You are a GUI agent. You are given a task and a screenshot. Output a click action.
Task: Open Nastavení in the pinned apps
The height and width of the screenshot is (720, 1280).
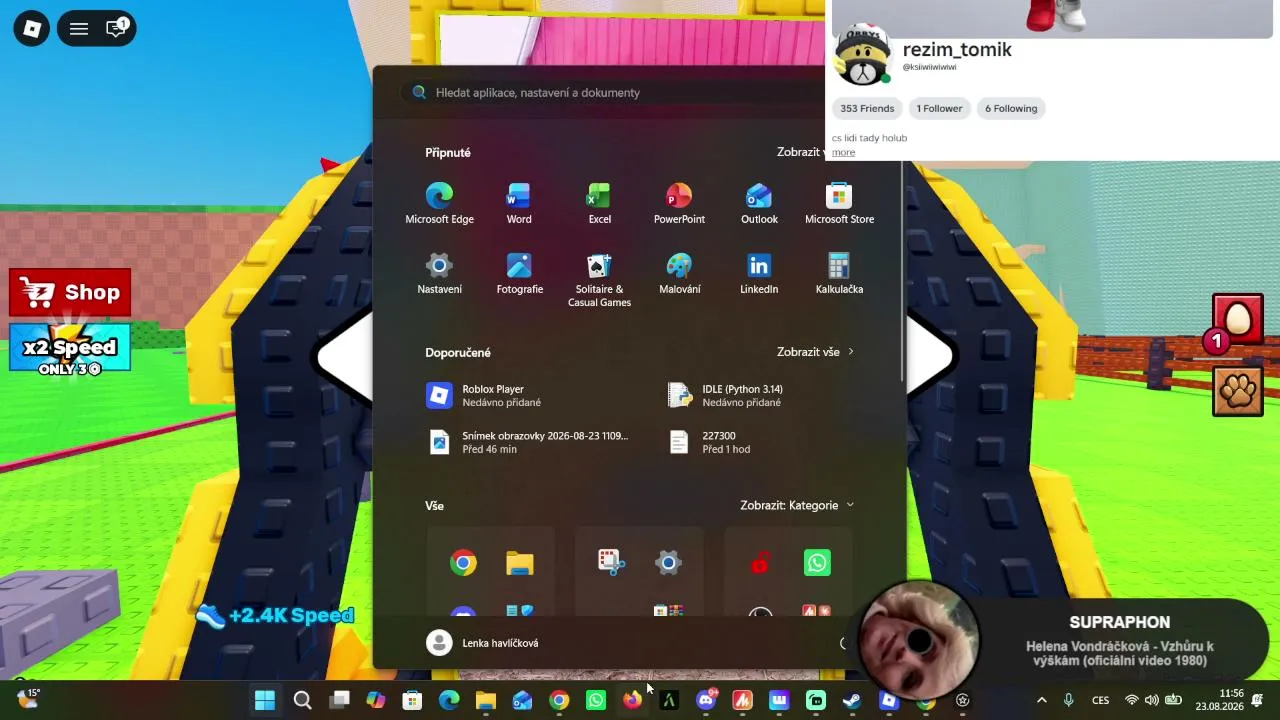439,274
